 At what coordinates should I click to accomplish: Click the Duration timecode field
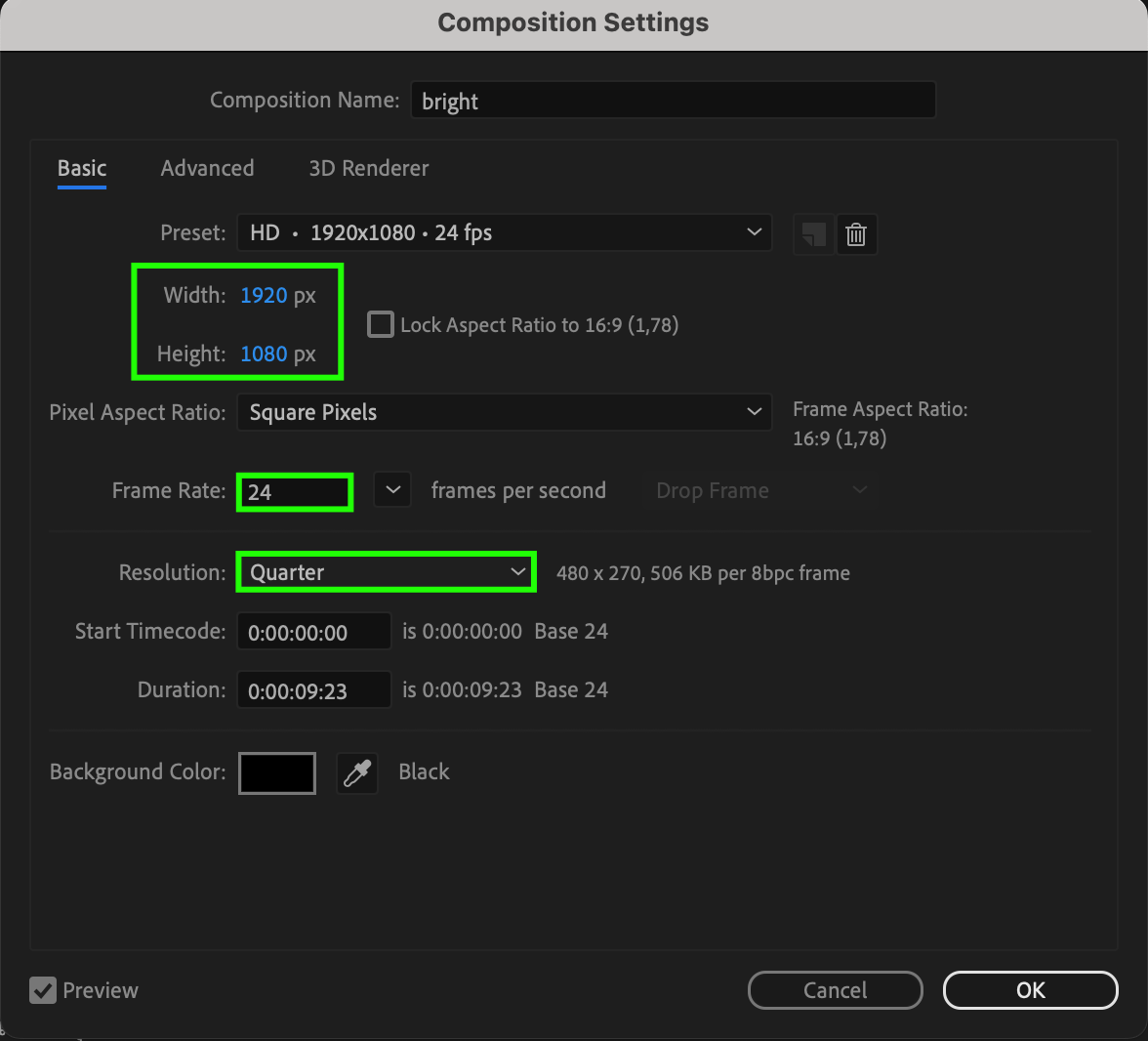(313, 690)
